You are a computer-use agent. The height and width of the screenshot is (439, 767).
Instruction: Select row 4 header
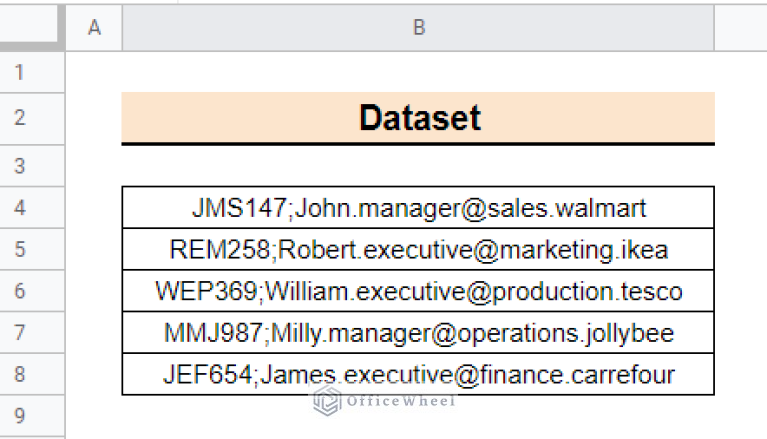click(x=32, y=208)
